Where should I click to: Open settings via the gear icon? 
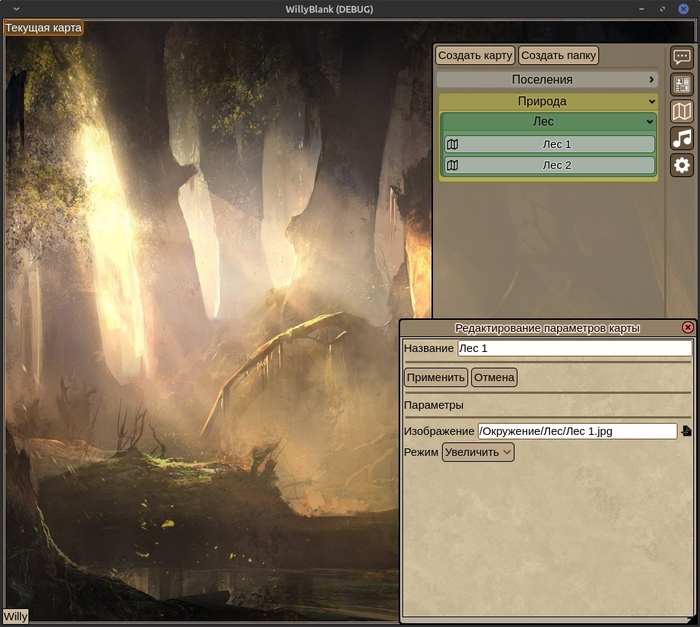[x=682, y=165]
